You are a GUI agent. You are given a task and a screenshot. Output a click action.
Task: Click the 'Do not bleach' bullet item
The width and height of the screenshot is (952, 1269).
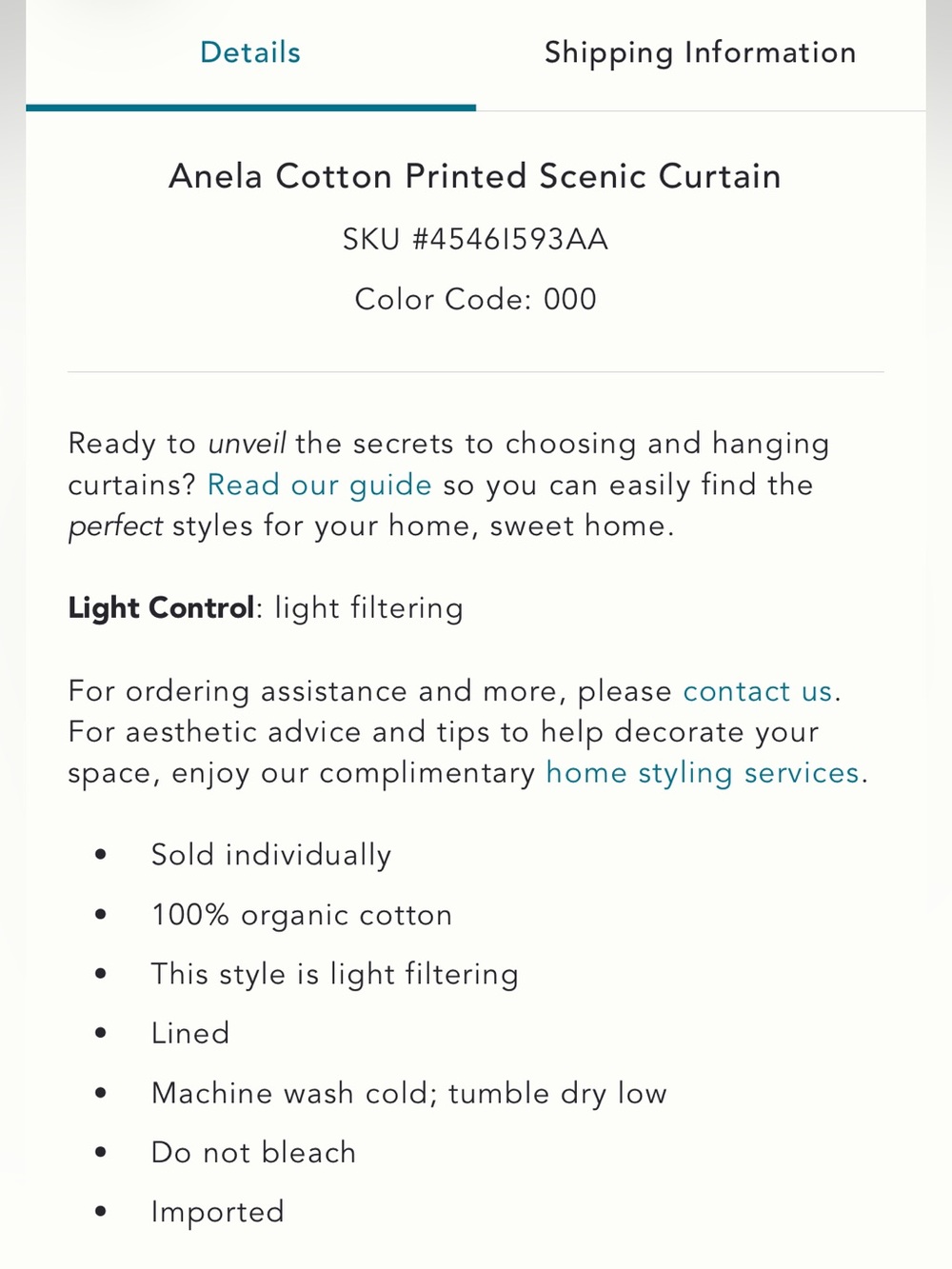(x=253, y=1152)
